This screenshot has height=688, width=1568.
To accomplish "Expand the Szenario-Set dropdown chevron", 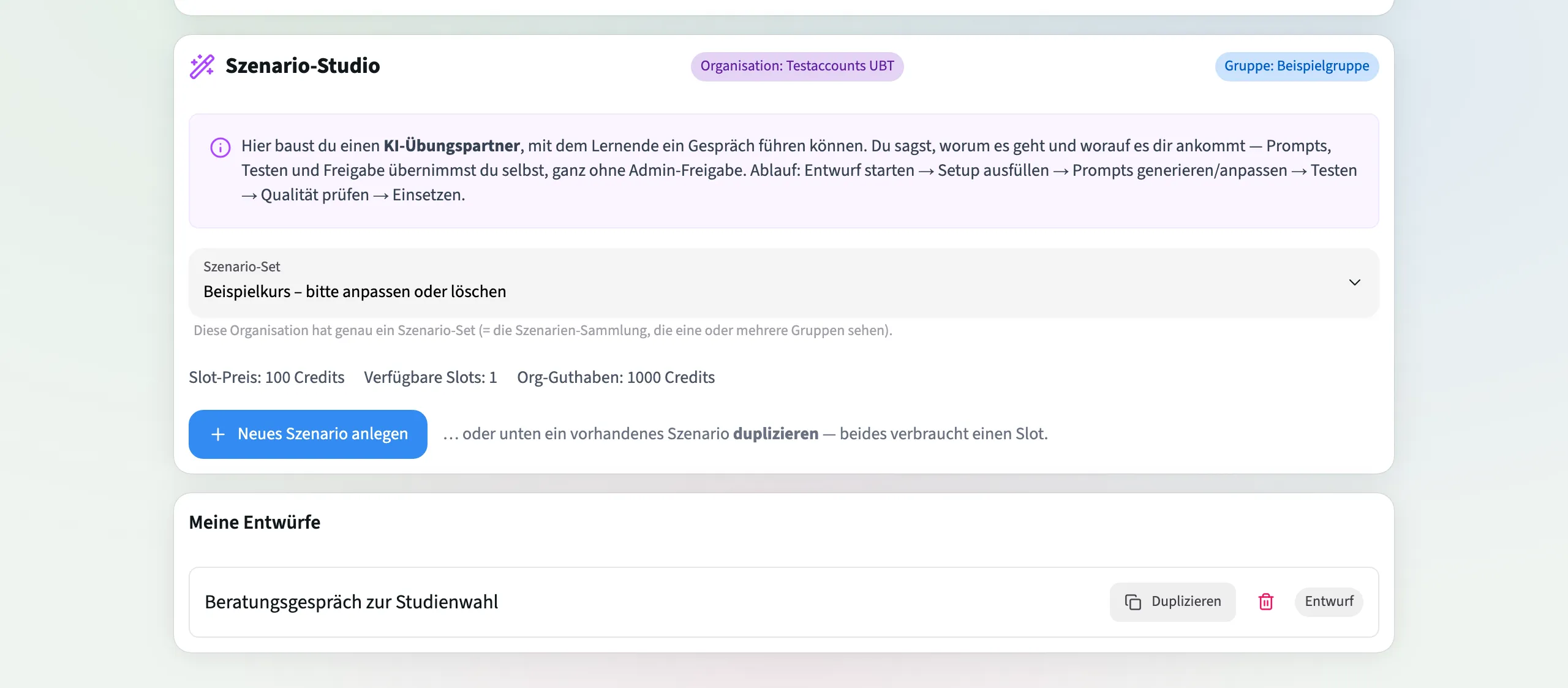I will [x=1355, y=282].
